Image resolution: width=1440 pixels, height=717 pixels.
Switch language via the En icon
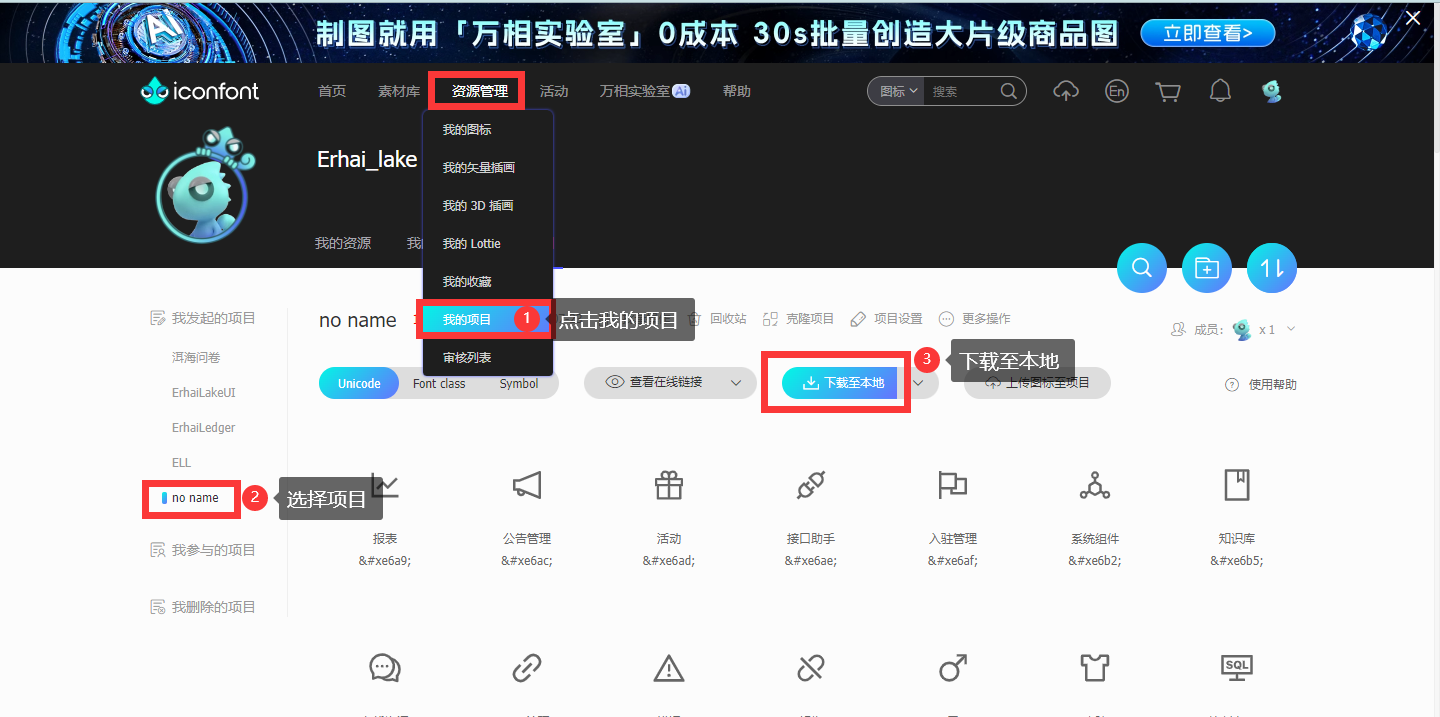click(x=1117, y=91)
